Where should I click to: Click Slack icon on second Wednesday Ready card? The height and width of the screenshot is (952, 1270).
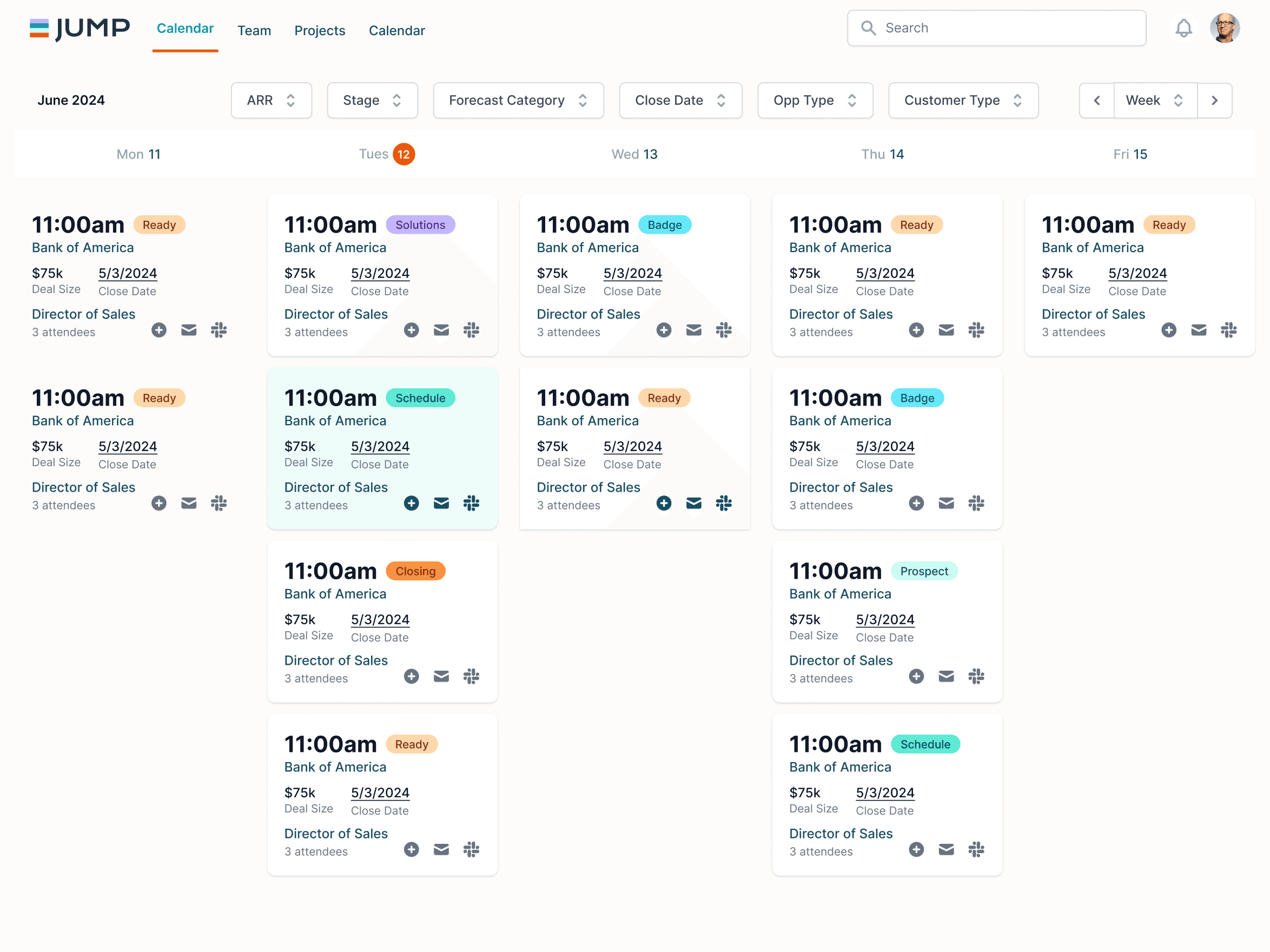723,504
